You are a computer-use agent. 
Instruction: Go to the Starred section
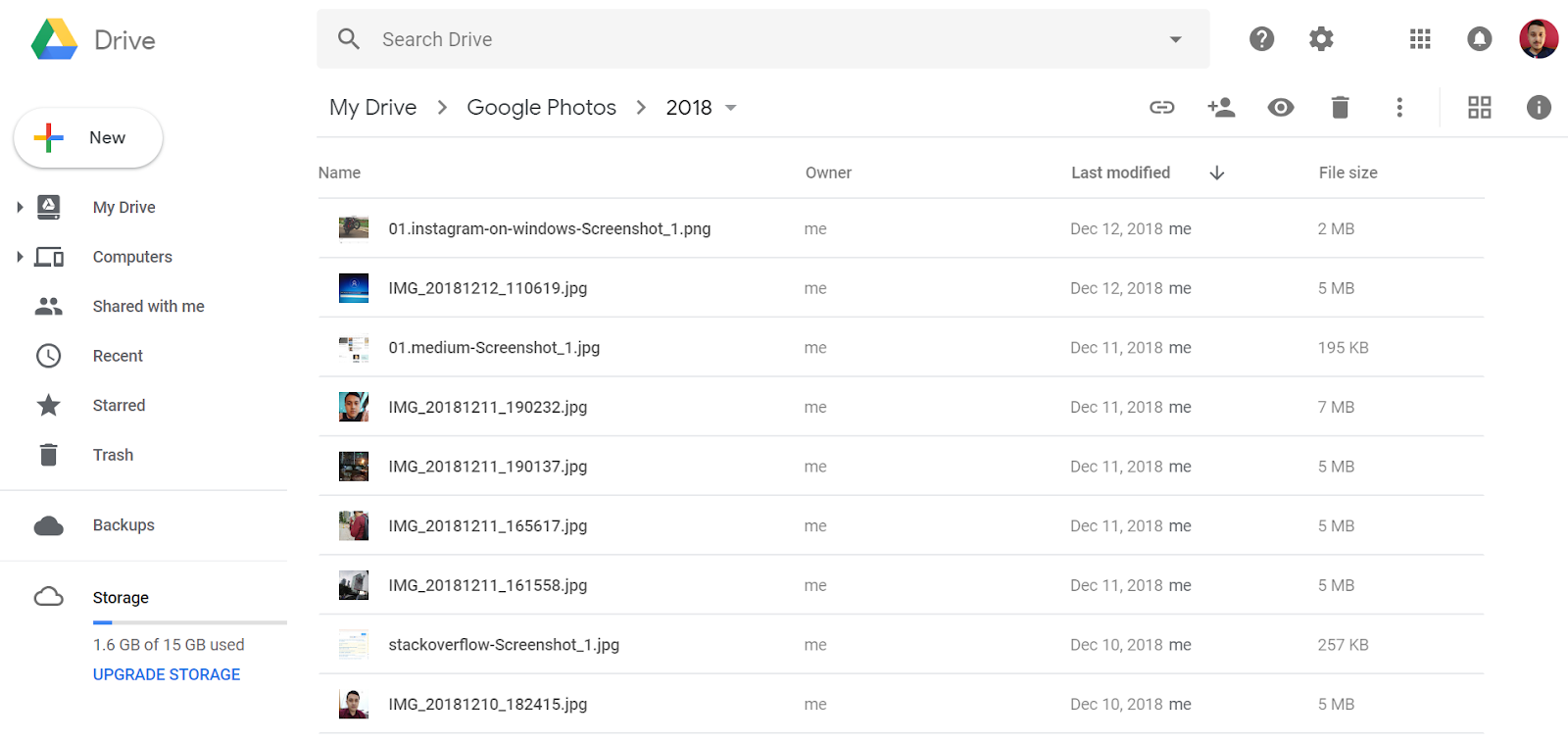click(119, 406)
